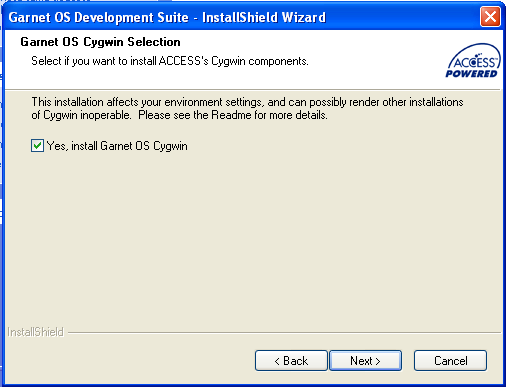The height and width of the screenshot is (387, 506).
Task: Click the white header banner area
Action: click(x=253, y=59)
